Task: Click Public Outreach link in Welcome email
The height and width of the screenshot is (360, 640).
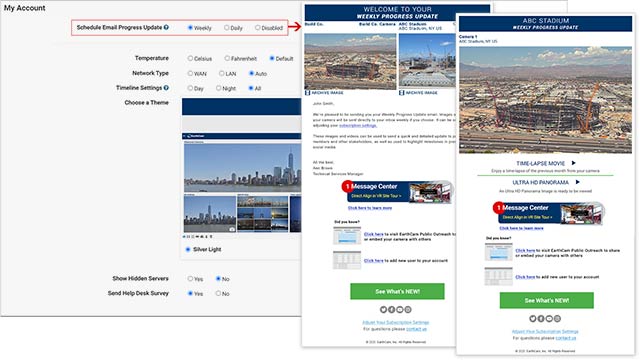Action: [x=373, y=234]
